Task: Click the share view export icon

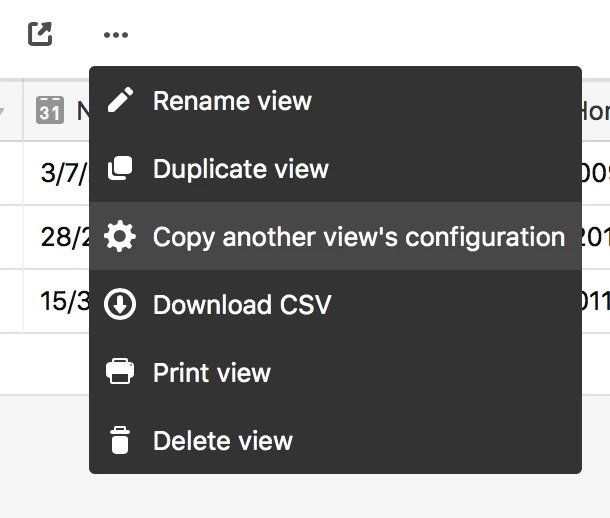Action: 40,34
